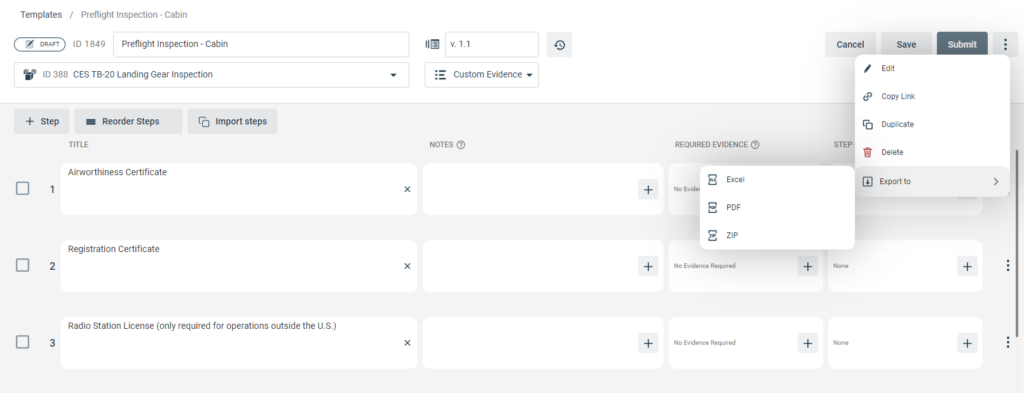Image resolution: width=1024 pixels, height=393 pixels.
Task: Select checkbox for step 2 Registration Certificate
Action: click(22, 265)
